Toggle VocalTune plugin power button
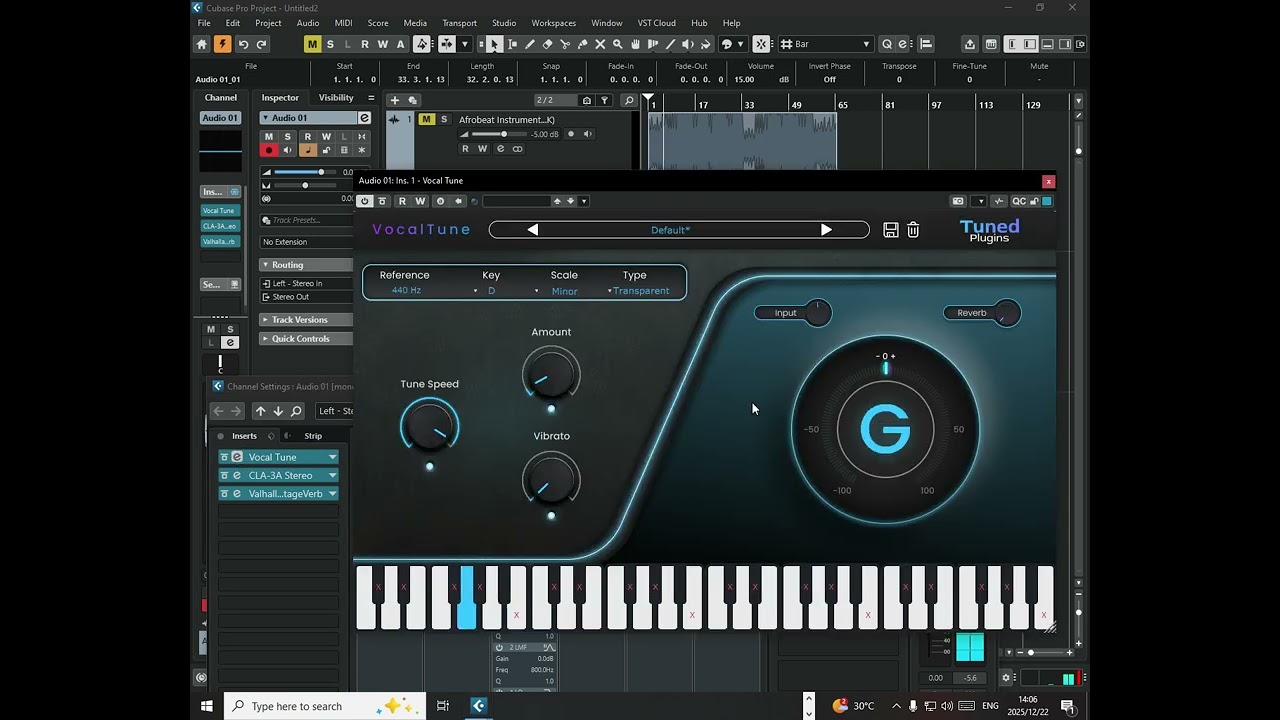 point(364,201)
